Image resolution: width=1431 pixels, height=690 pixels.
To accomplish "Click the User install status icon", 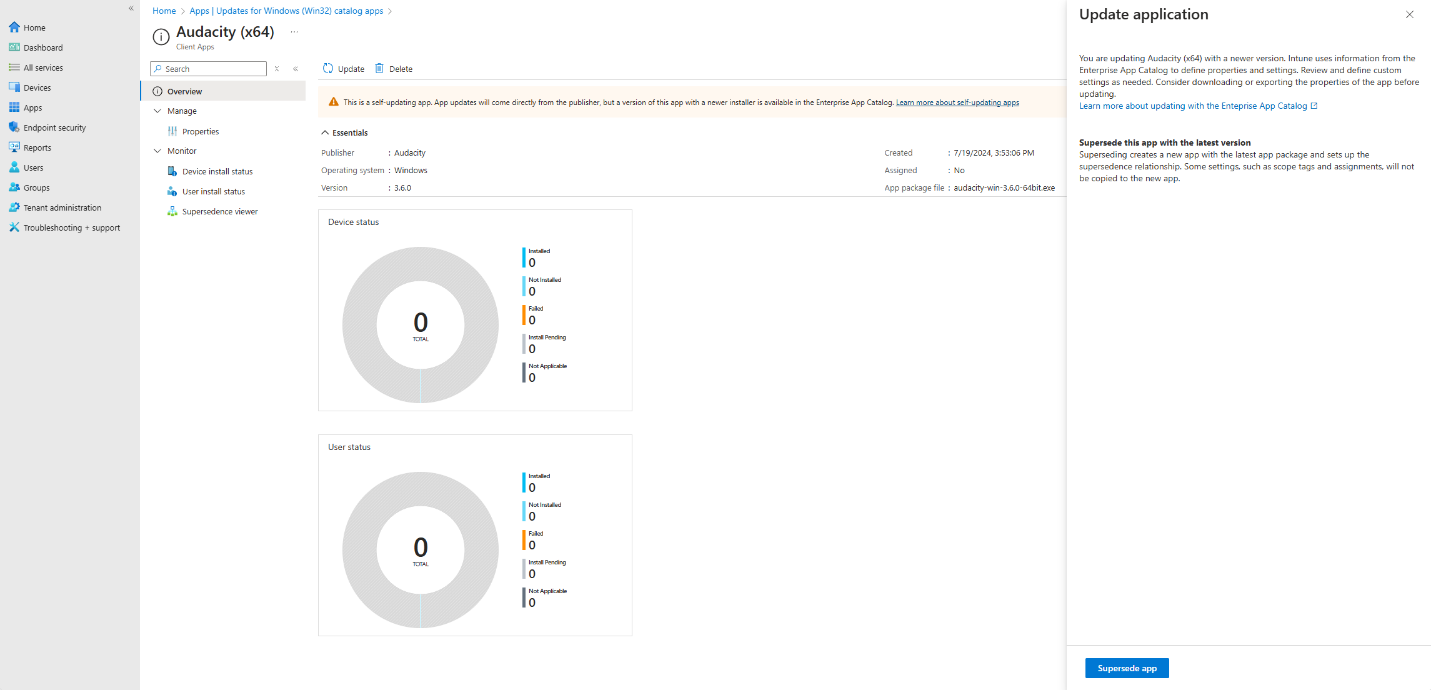I will (173, 191).
